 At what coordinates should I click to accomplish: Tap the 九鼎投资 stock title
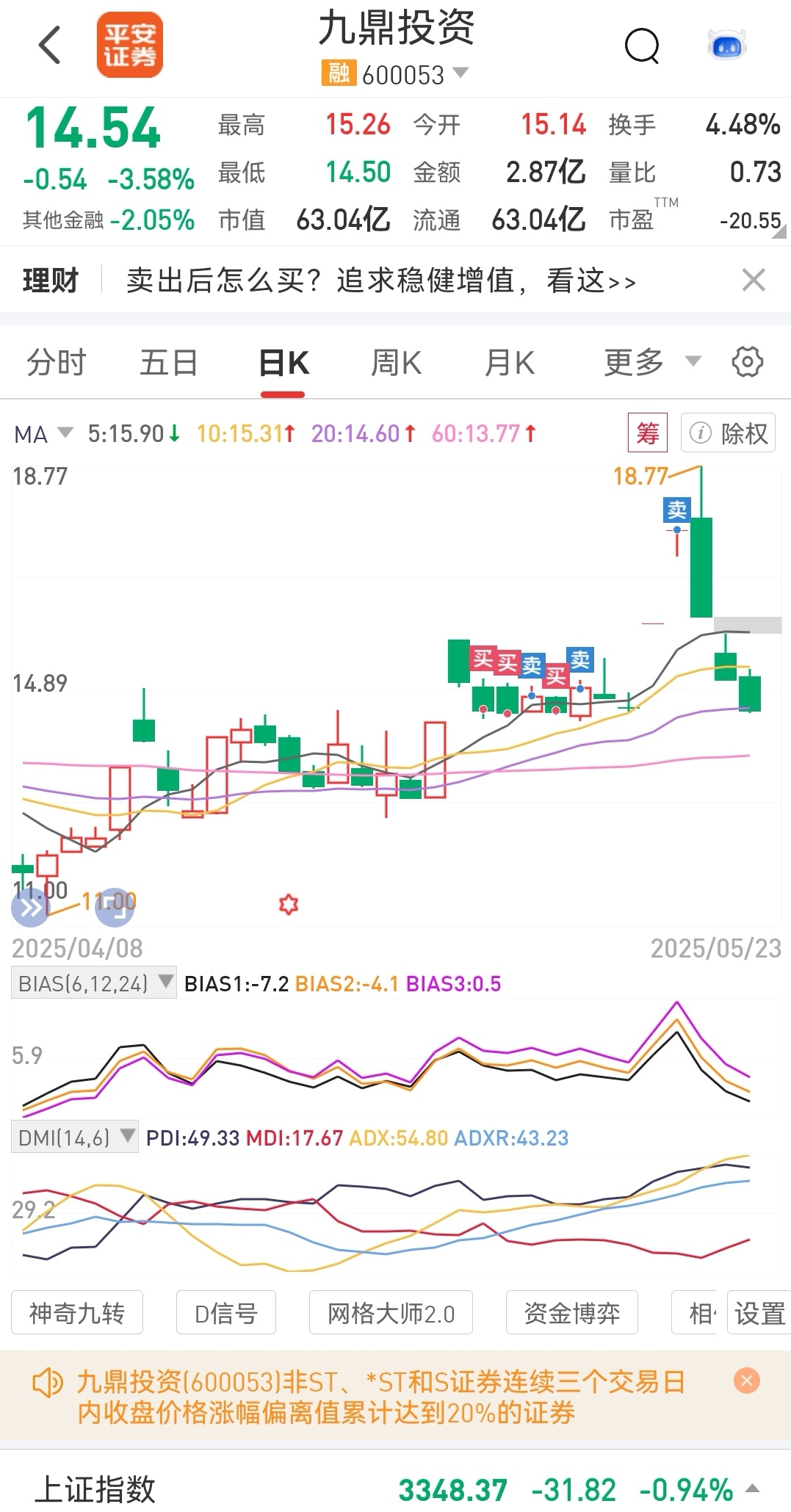point(397,29)
